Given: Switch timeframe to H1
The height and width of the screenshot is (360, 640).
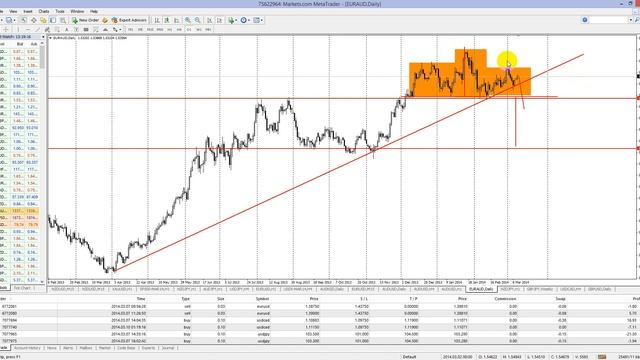Looking at the screenshot, I should pos(169,29).
